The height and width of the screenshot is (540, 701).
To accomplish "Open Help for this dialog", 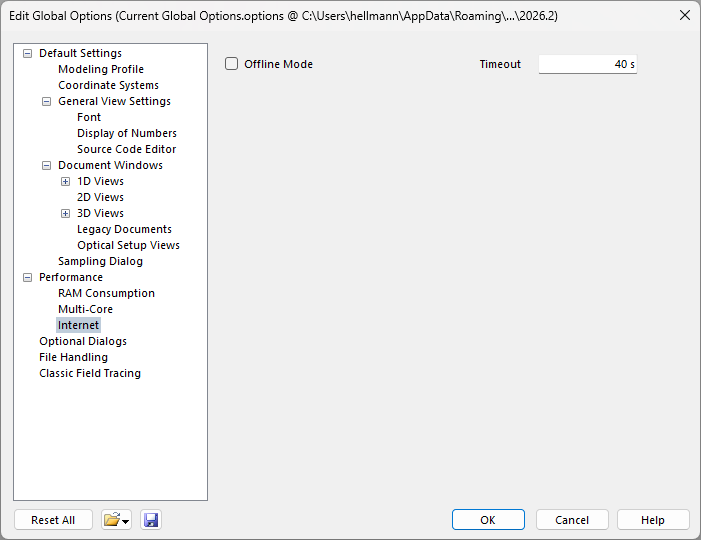I will coord(653,520).
